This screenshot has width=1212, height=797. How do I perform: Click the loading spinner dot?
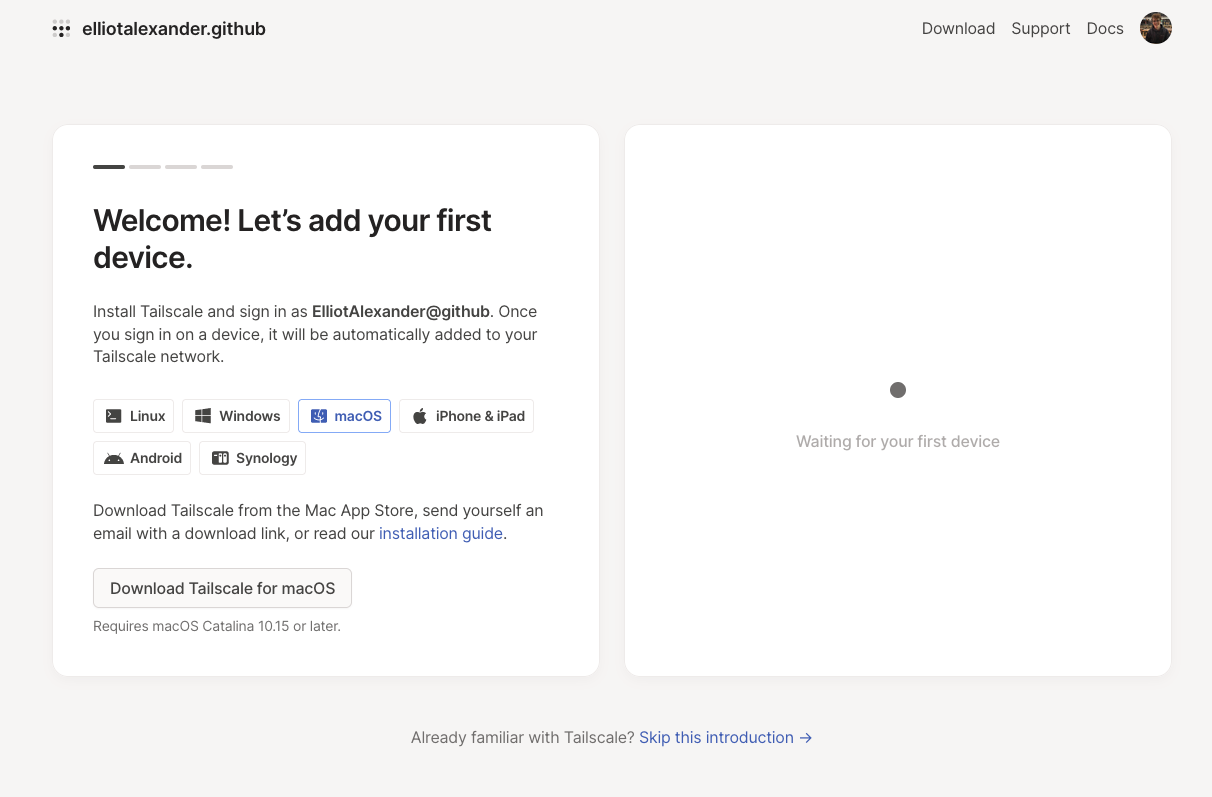[898, 390]
